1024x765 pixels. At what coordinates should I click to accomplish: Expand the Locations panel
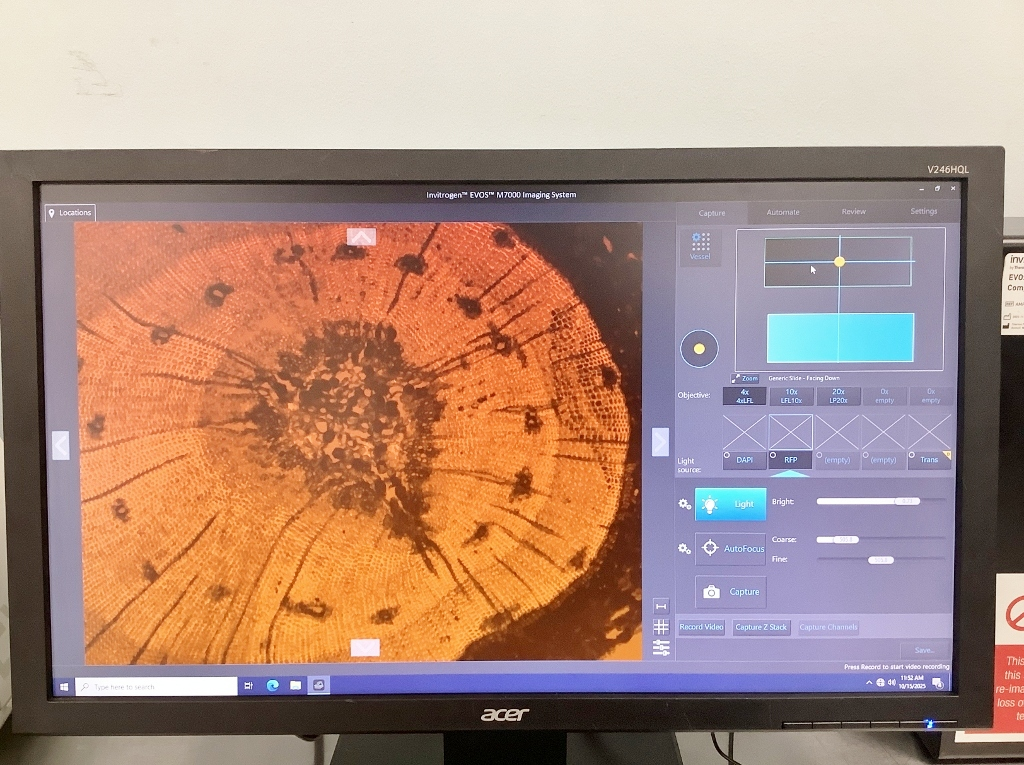tap(70, 212)
